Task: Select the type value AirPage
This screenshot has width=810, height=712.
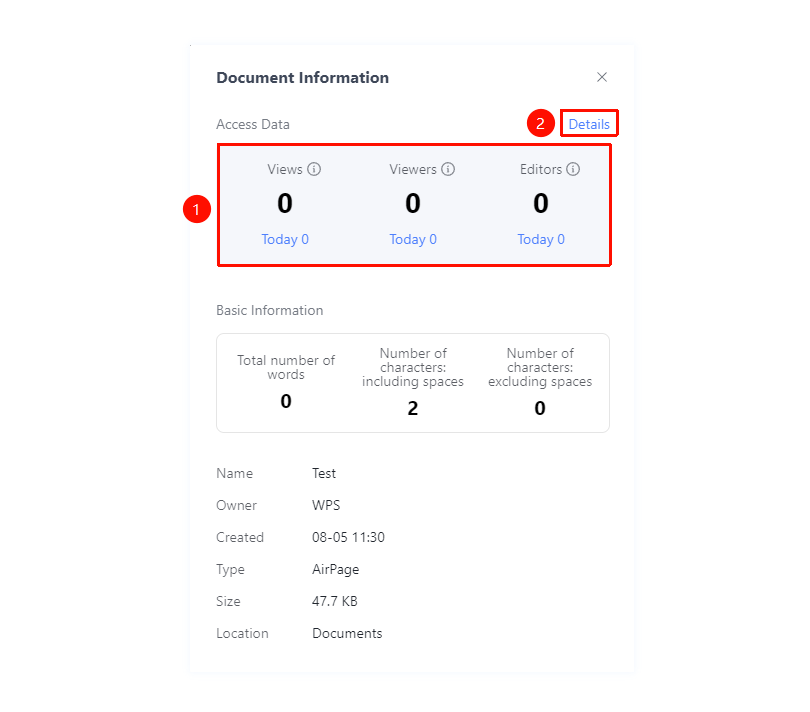Action: click(x=335, y=569)
